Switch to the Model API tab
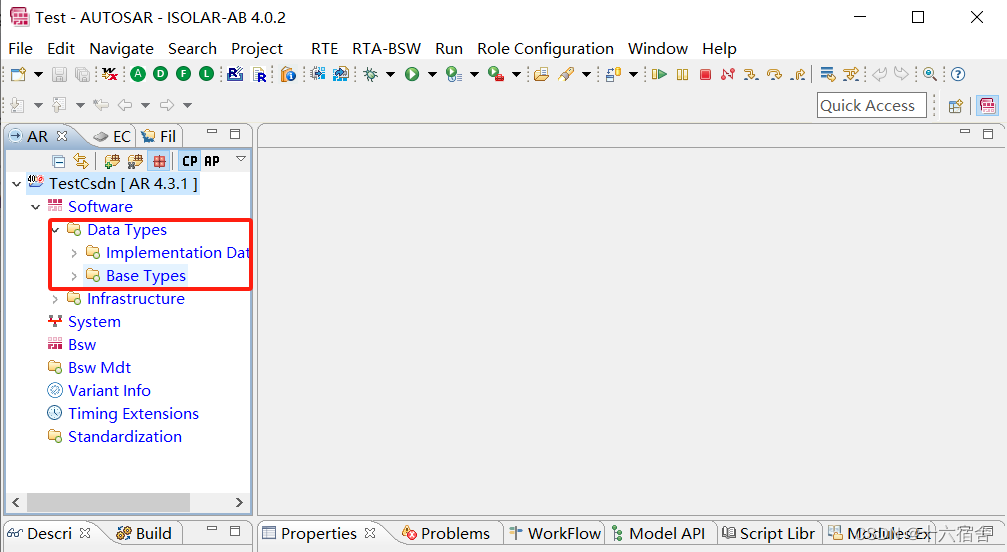 (658, 533)
